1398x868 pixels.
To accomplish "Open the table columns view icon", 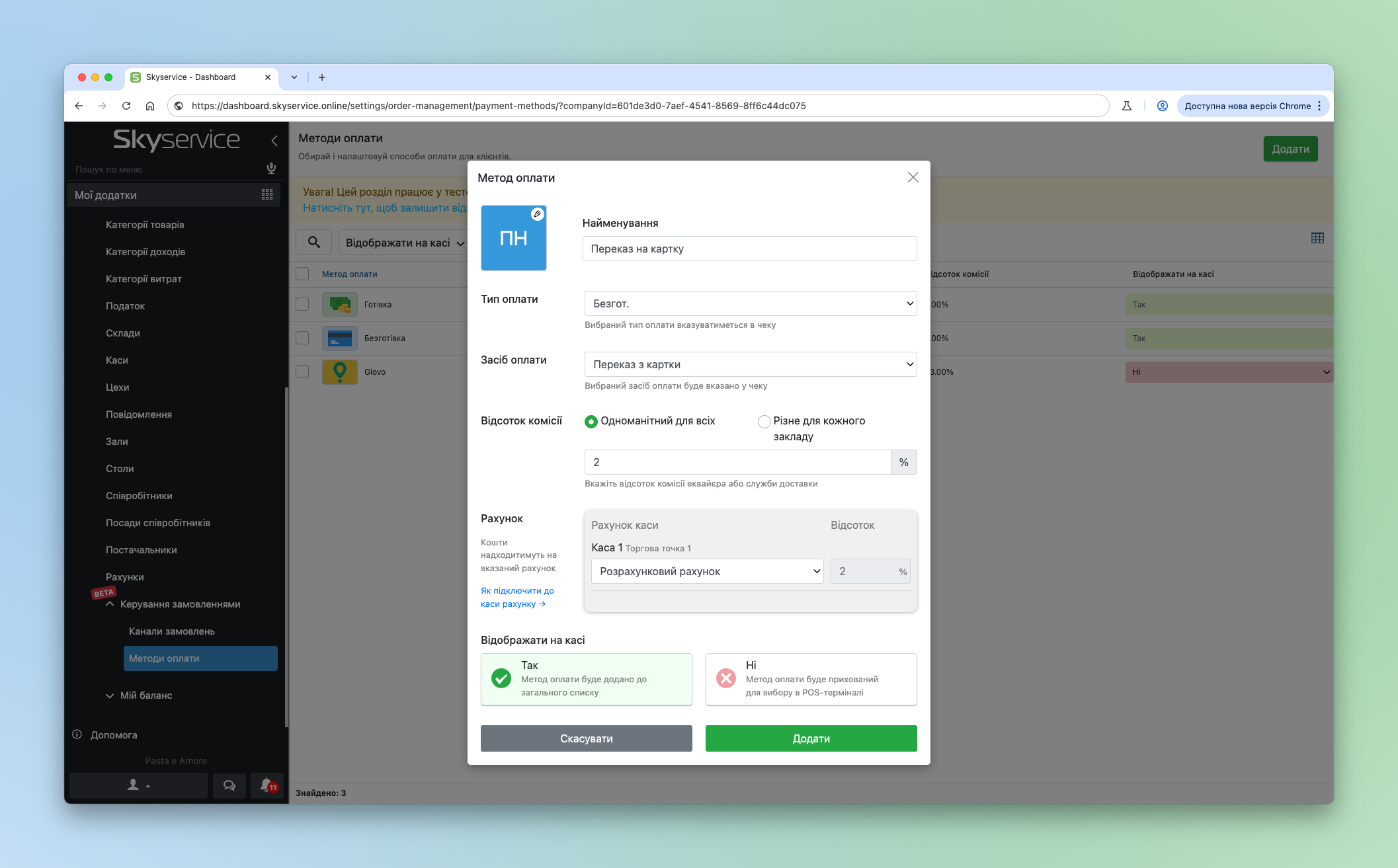I will click(x=1317, y=238).
